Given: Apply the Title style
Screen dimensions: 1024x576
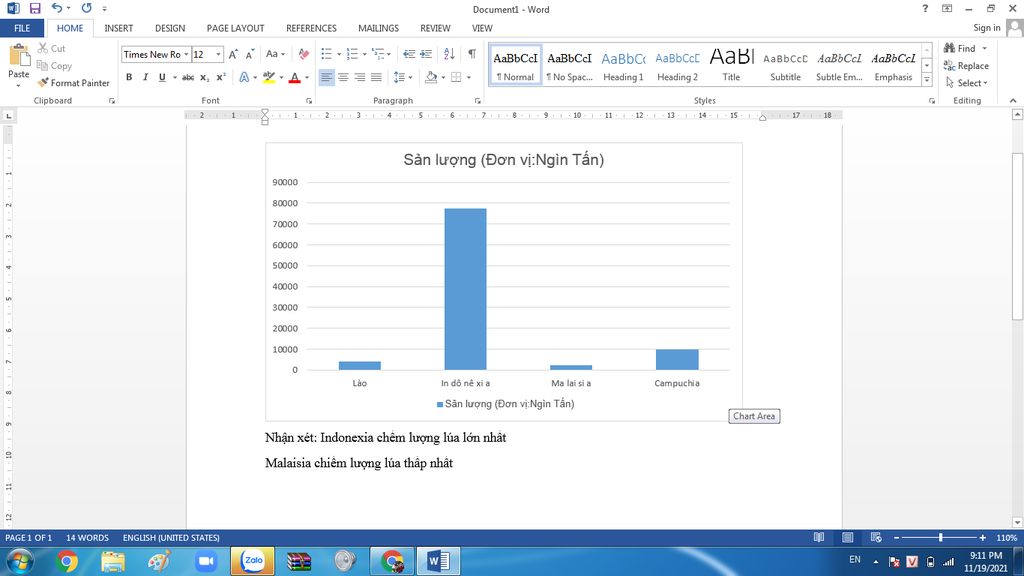Looking at the screenshot, I should (731, 65).
